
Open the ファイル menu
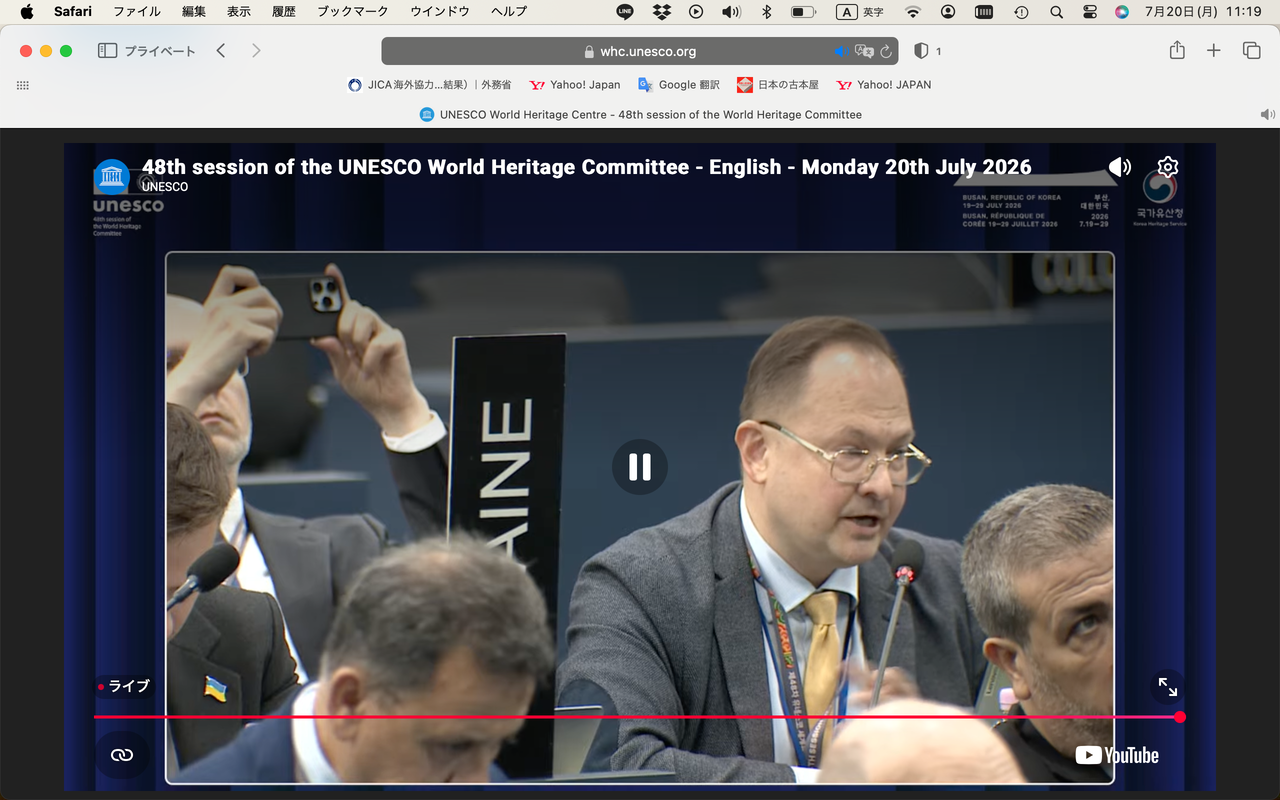pos(137,12)
